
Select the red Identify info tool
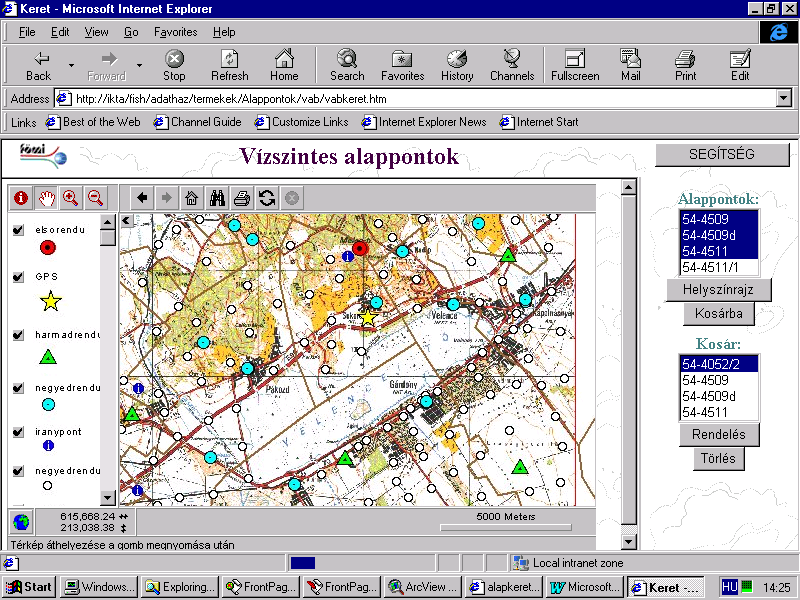20,198
